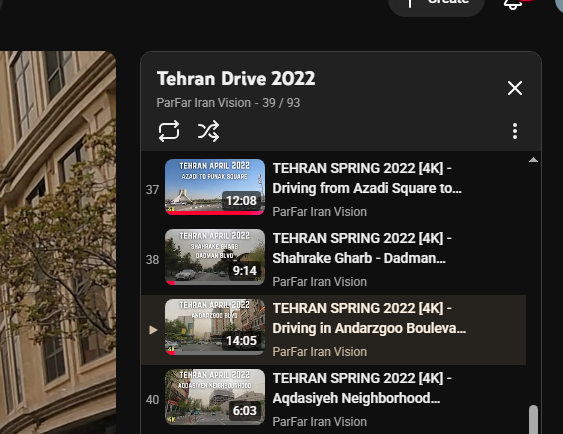563x434 pixels.
Task: Close the Tehran Drive 2022 playlist panel
Action: tap(515, 88)
